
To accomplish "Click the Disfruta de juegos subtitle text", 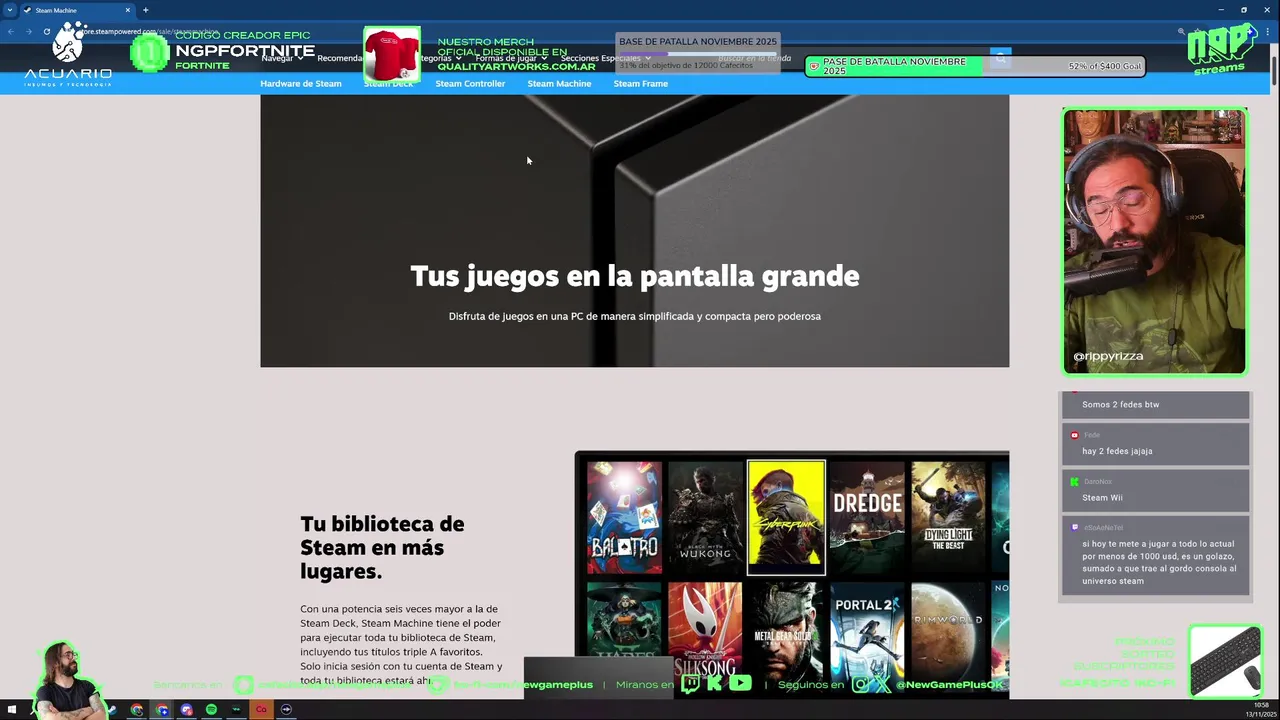I will [634, 316].
